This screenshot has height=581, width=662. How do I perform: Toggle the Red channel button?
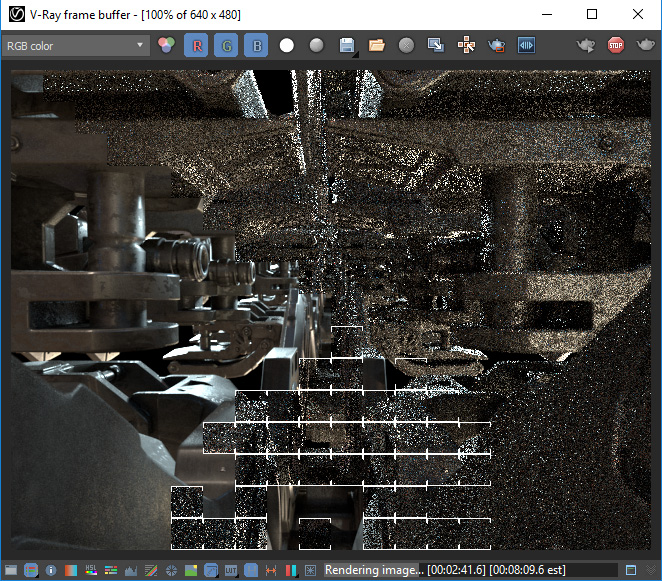click(x=196, y=45)
